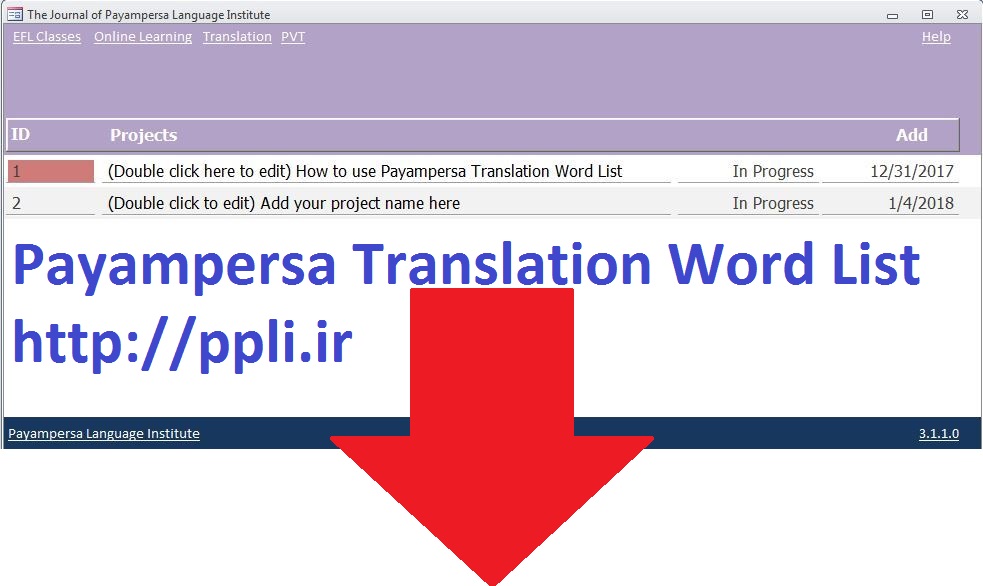Image resolution: width=983 pixels, height=586 pixels.
Task: Select the ID cell of row 2
Action: pos(50,203)
